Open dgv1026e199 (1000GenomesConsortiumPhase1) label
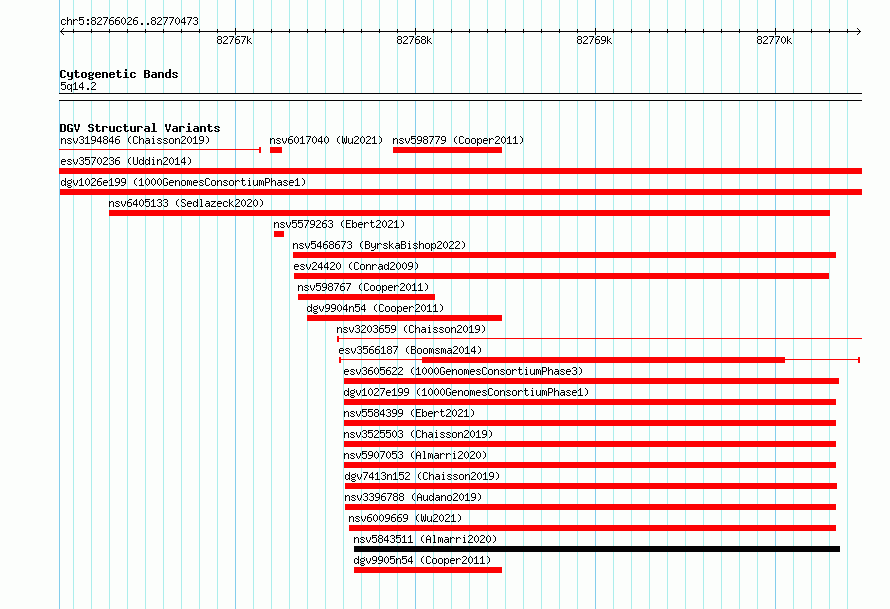 [183, 182]
